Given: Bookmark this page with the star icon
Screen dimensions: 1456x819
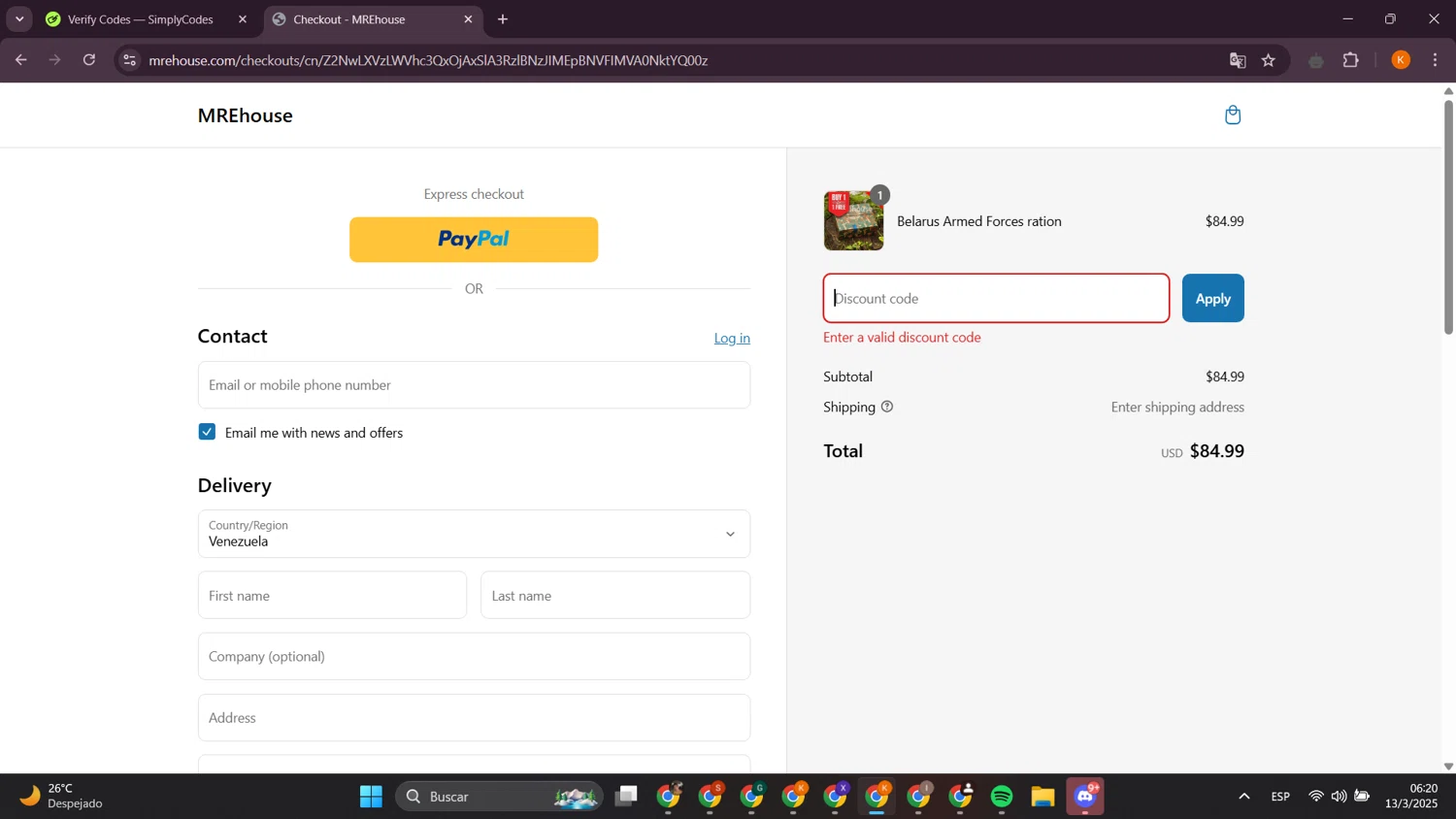Looking at the screenshot, I should (x=1268, y=60).
